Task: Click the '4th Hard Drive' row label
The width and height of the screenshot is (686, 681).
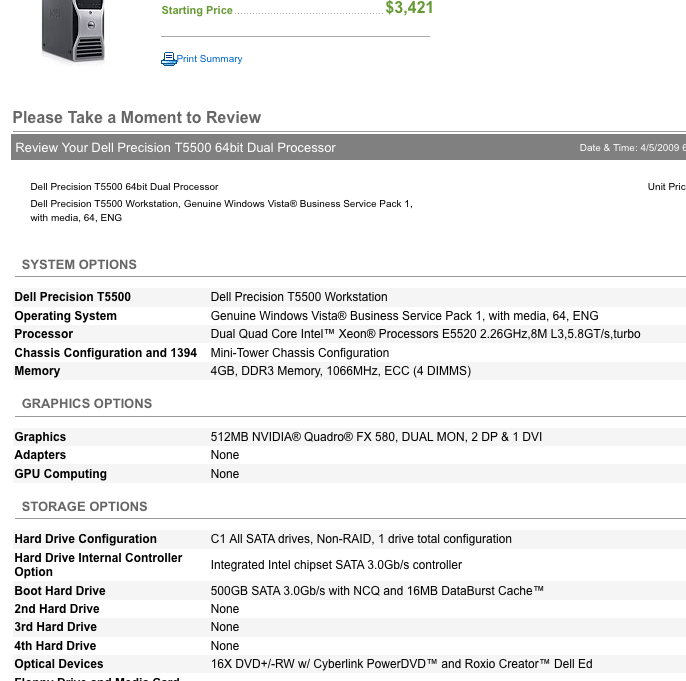Action: tap(55, 646)
